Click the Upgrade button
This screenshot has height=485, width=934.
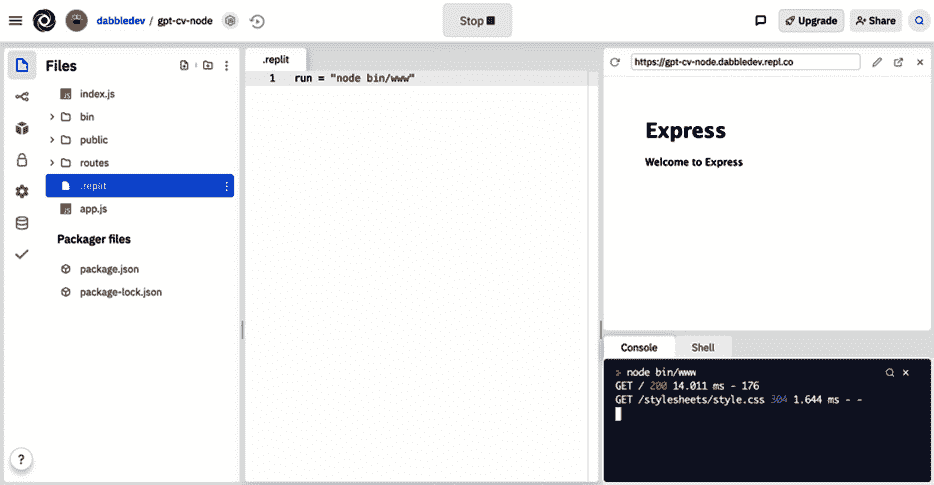[811, 21]
